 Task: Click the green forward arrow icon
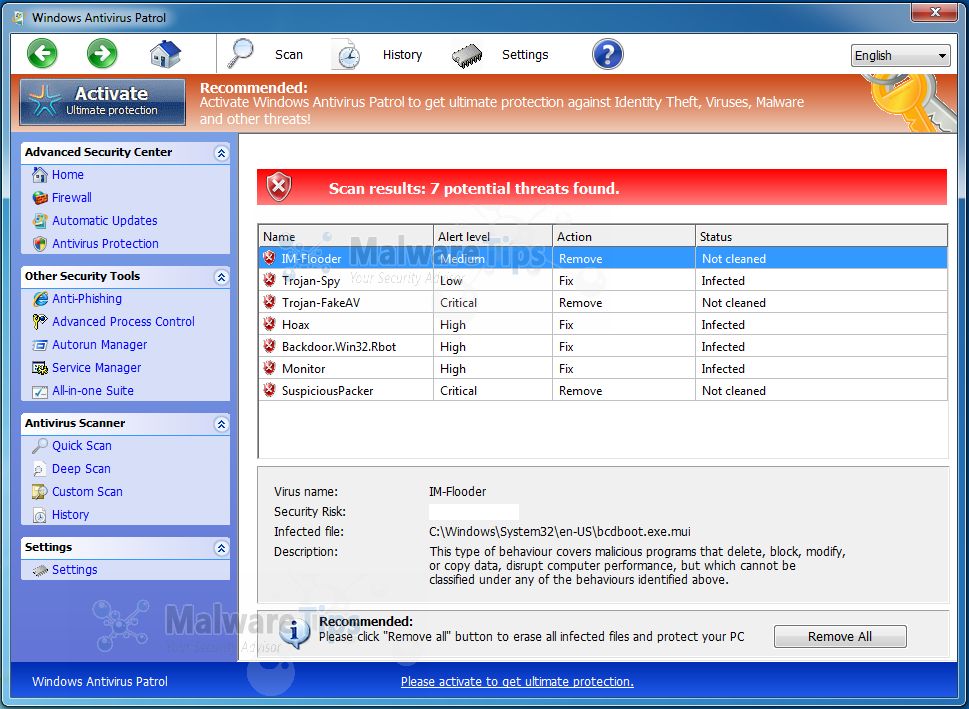(102, 54)
